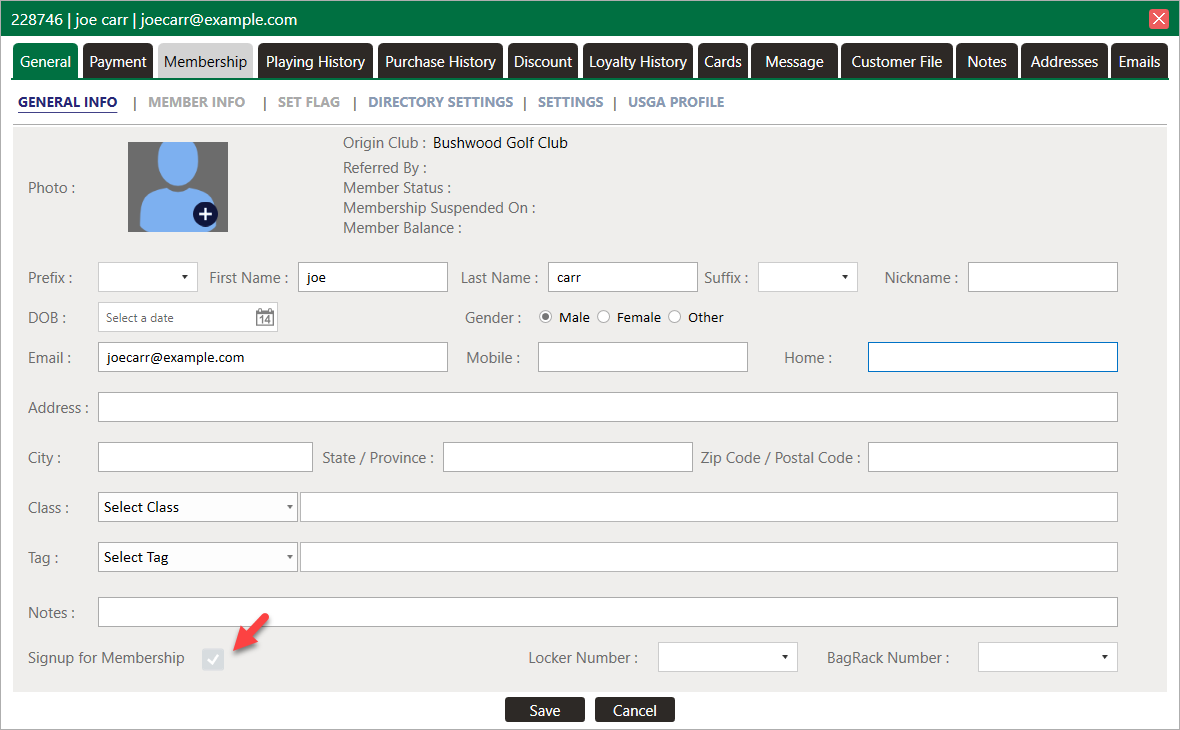The width and height of the screenshot is (1180, 730).
Task: Open the Select Class dropdown
Action: (x=198, y=507)
